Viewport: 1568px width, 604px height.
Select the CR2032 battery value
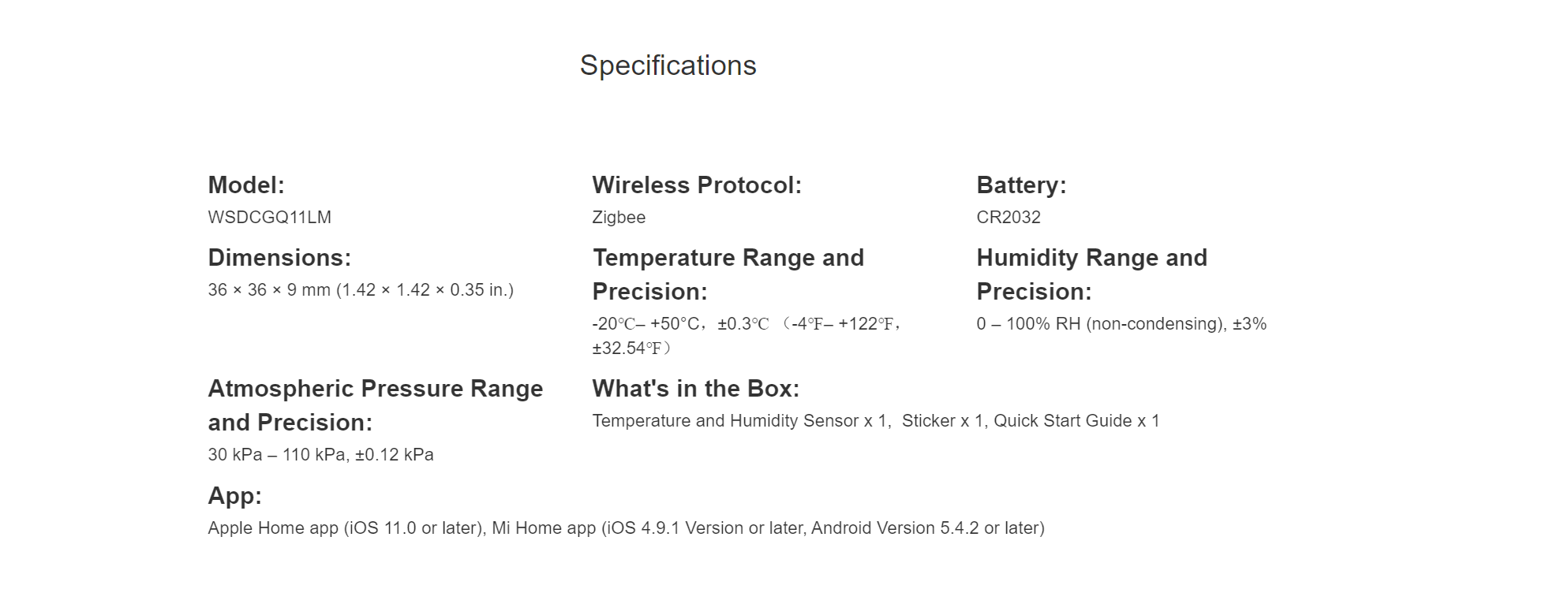1009,218
